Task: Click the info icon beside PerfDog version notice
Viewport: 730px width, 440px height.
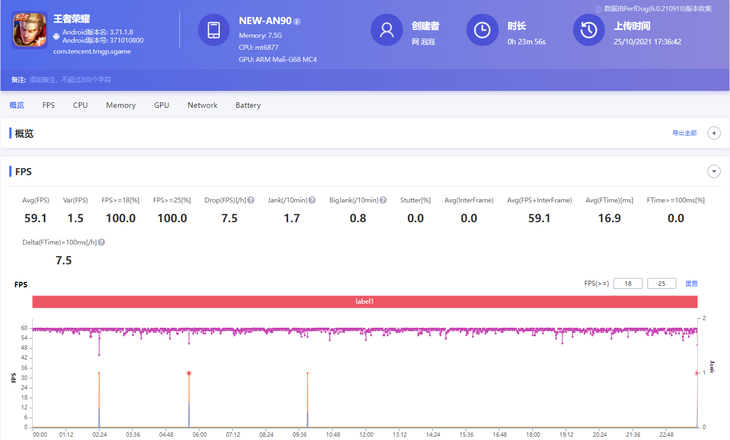Action: tap(598, 9)
